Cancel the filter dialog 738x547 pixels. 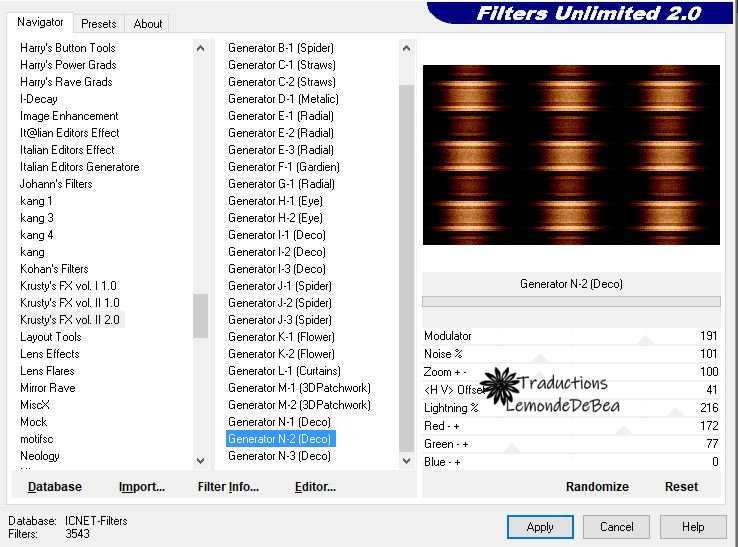click(616, 527)
